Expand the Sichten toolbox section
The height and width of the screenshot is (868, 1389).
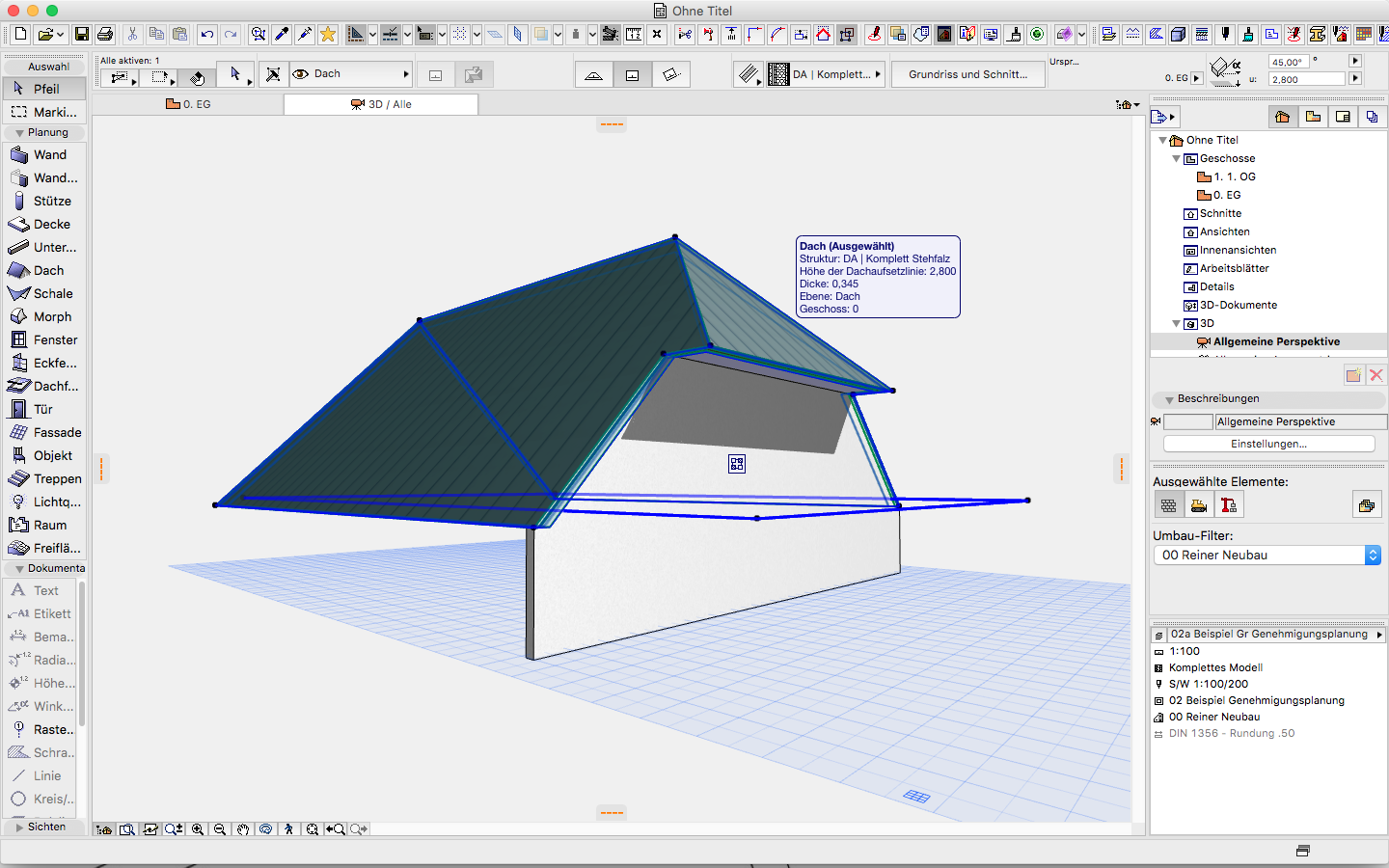pos(19,827)
